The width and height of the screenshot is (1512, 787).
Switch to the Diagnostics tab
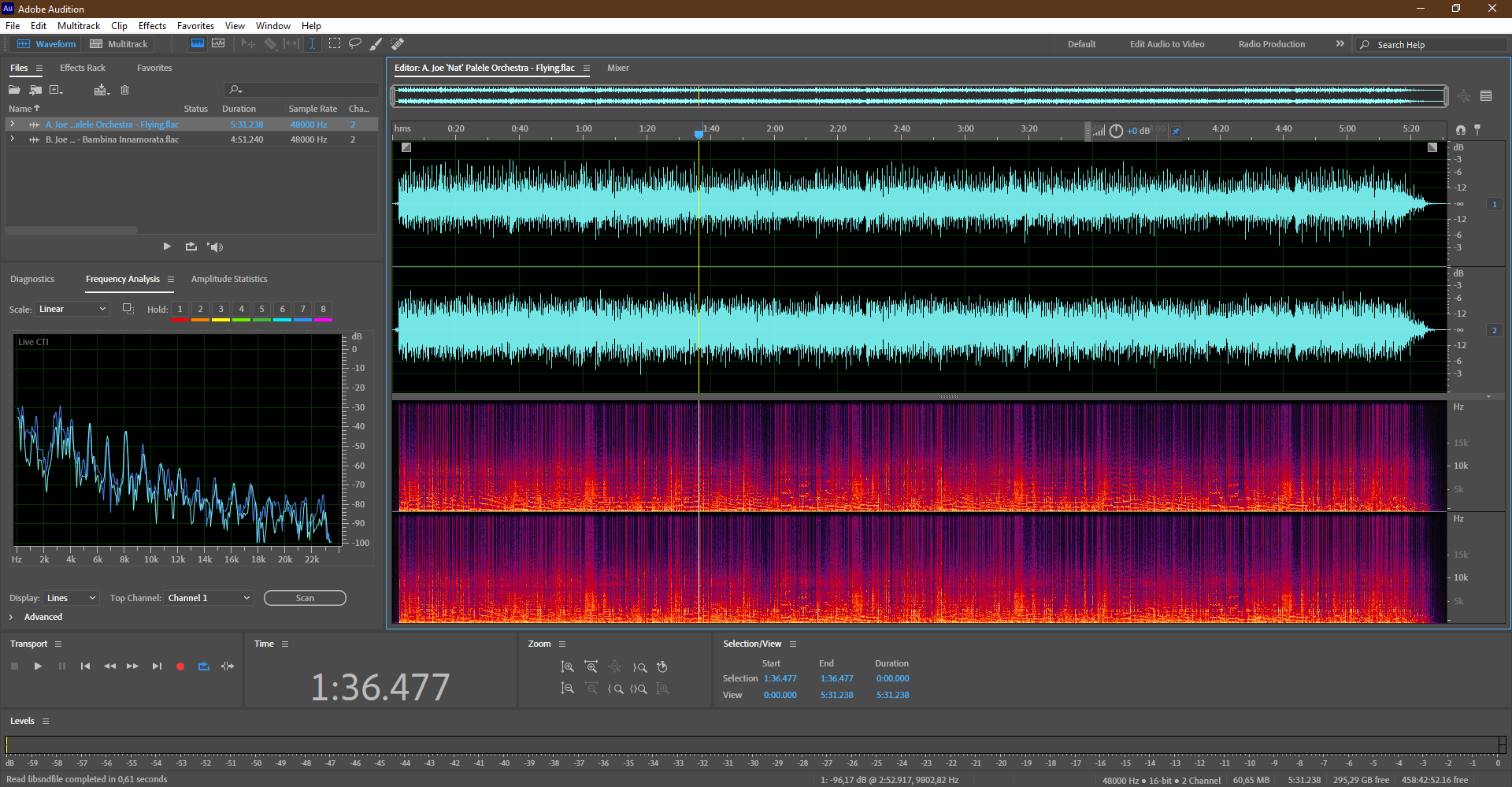pos(32,279)
